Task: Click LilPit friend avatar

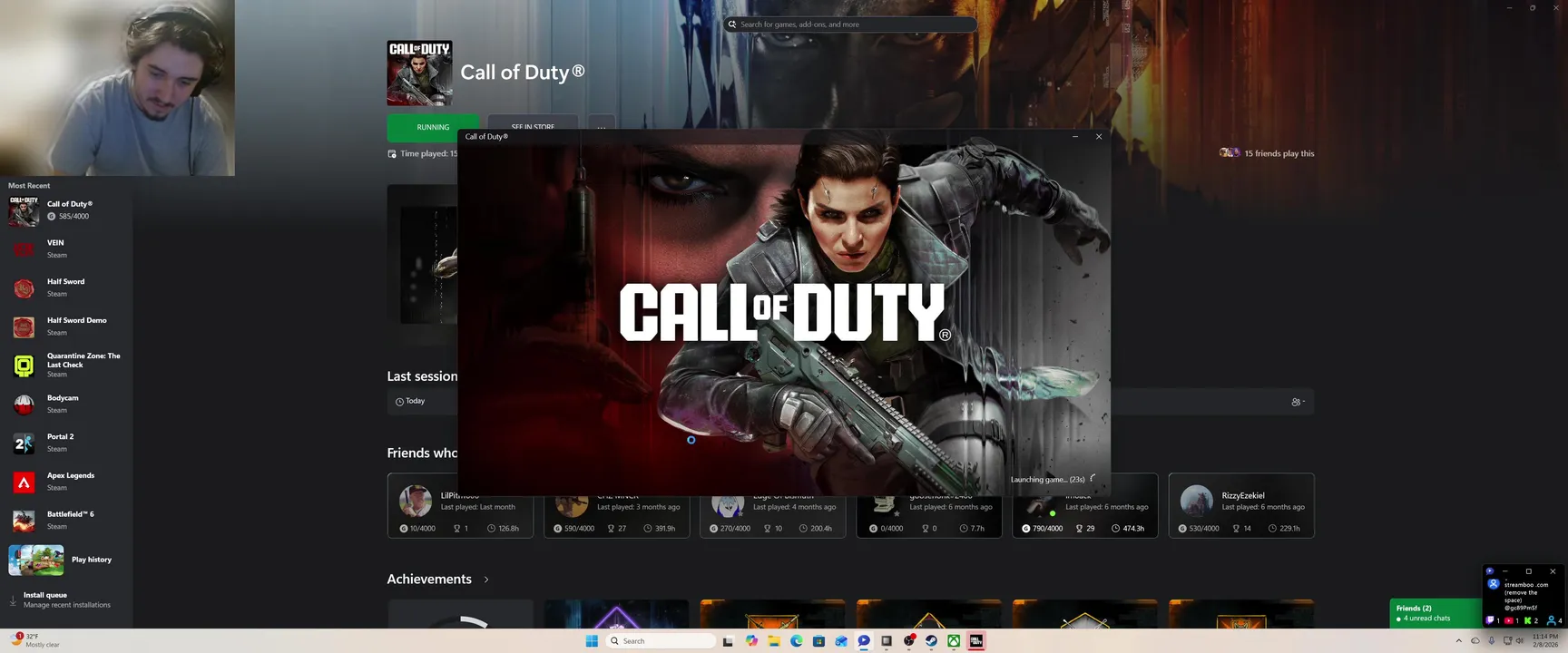Action: pyautogui.click(x=416, y=501)
